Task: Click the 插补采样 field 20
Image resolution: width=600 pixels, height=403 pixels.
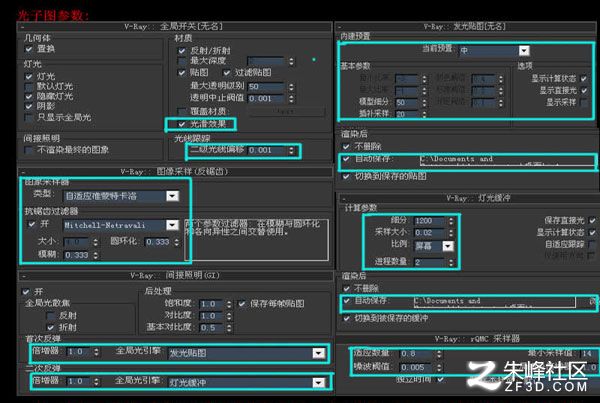Action: (x=407, y=114)
